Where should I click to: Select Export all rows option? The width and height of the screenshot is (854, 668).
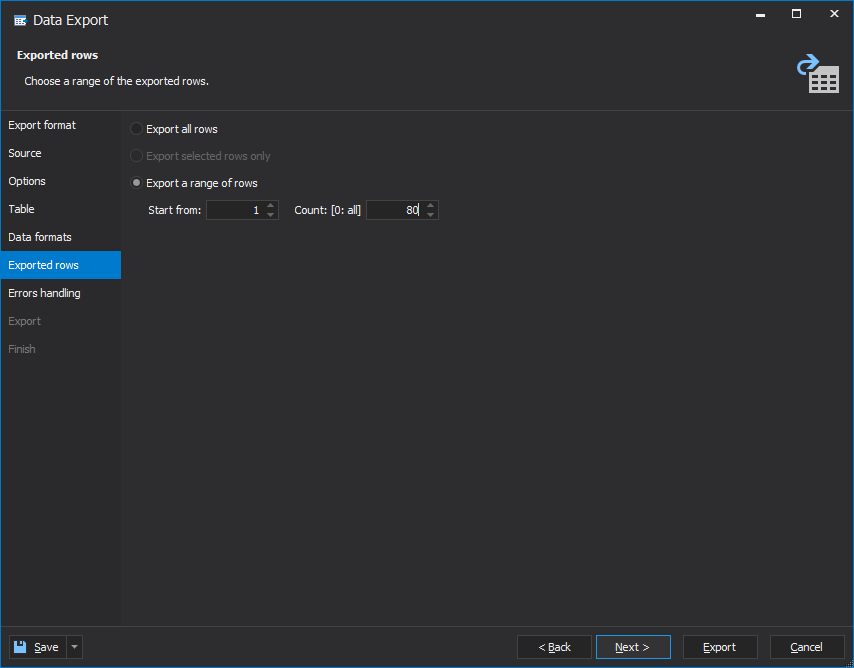(174, 129)
